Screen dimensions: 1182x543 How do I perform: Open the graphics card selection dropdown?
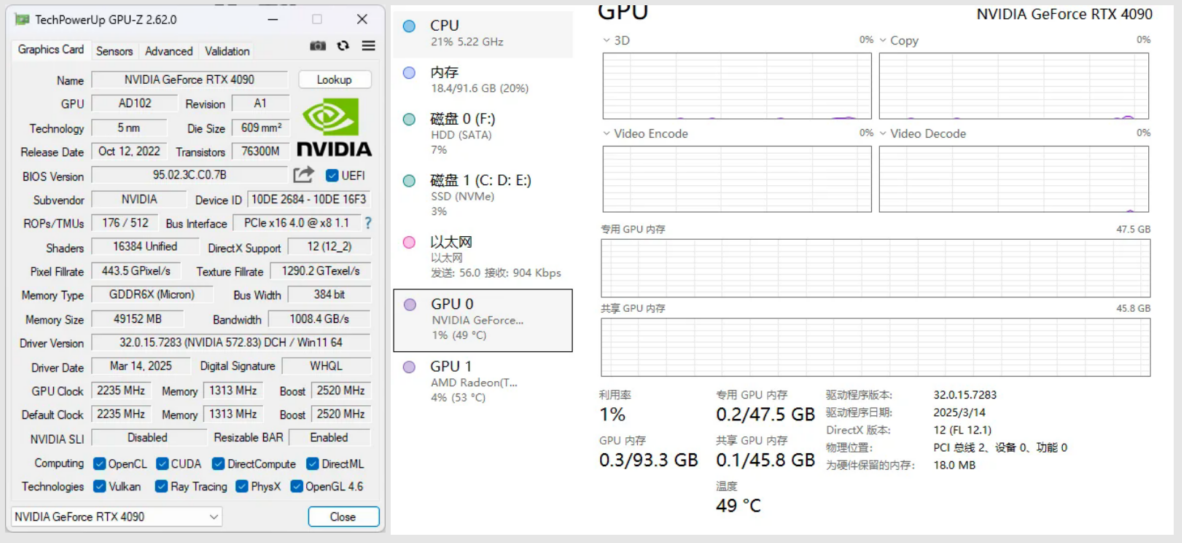117,517
